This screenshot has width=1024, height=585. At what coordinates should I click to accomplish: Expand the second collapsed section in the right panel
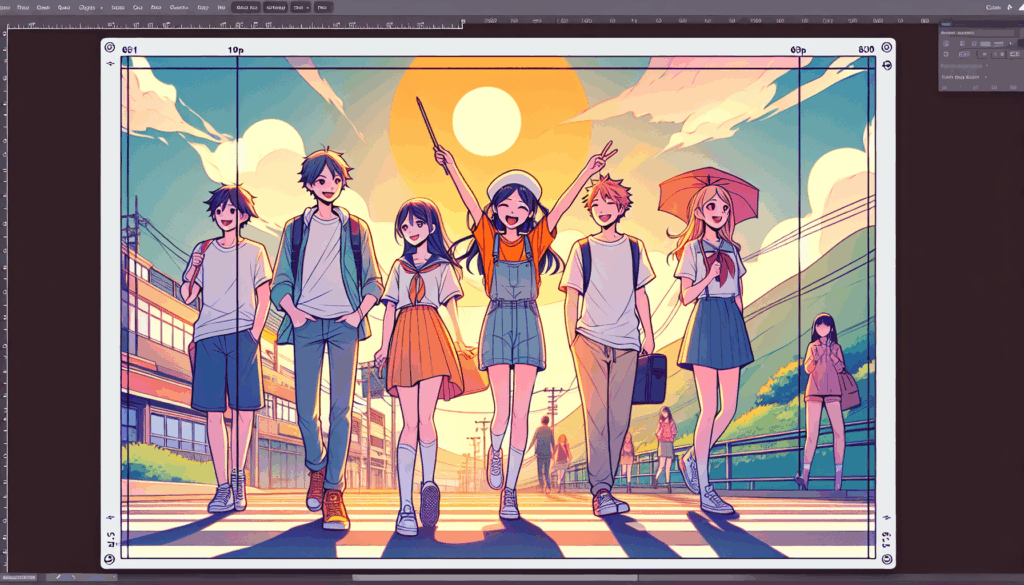(x=964, y=76)
